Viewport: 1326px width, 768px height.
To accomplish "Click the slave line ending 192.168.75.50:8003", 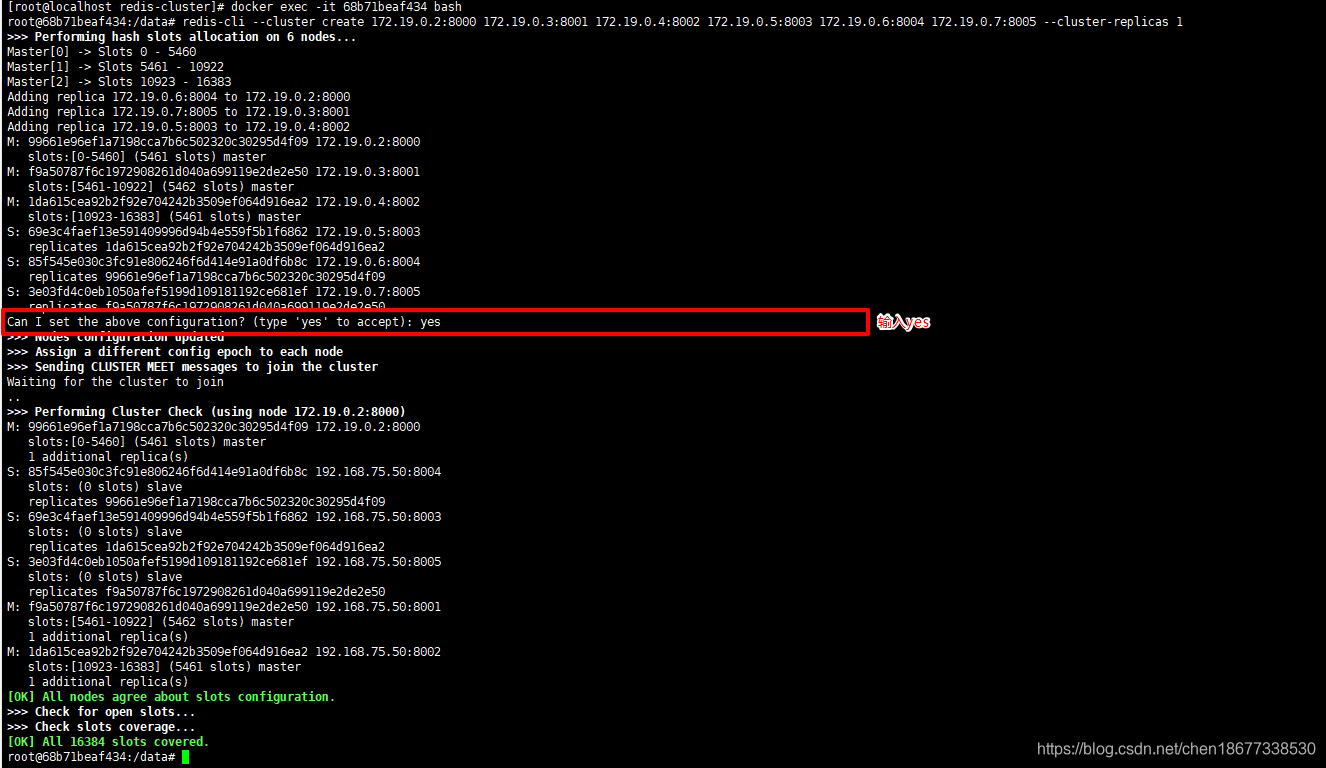I will (x=224, y=517).
